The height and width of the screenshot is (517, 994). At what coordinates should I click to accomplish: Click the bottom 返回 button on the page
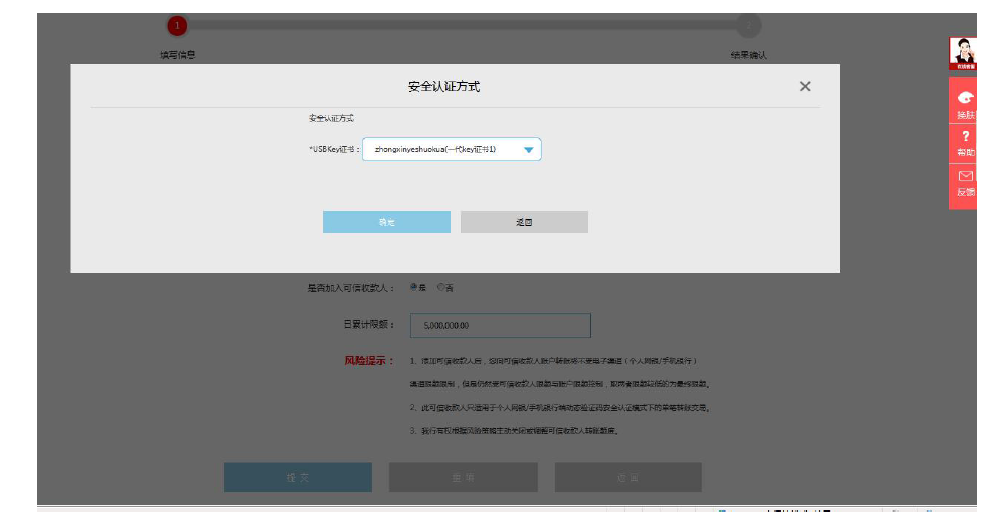(628, 477)
